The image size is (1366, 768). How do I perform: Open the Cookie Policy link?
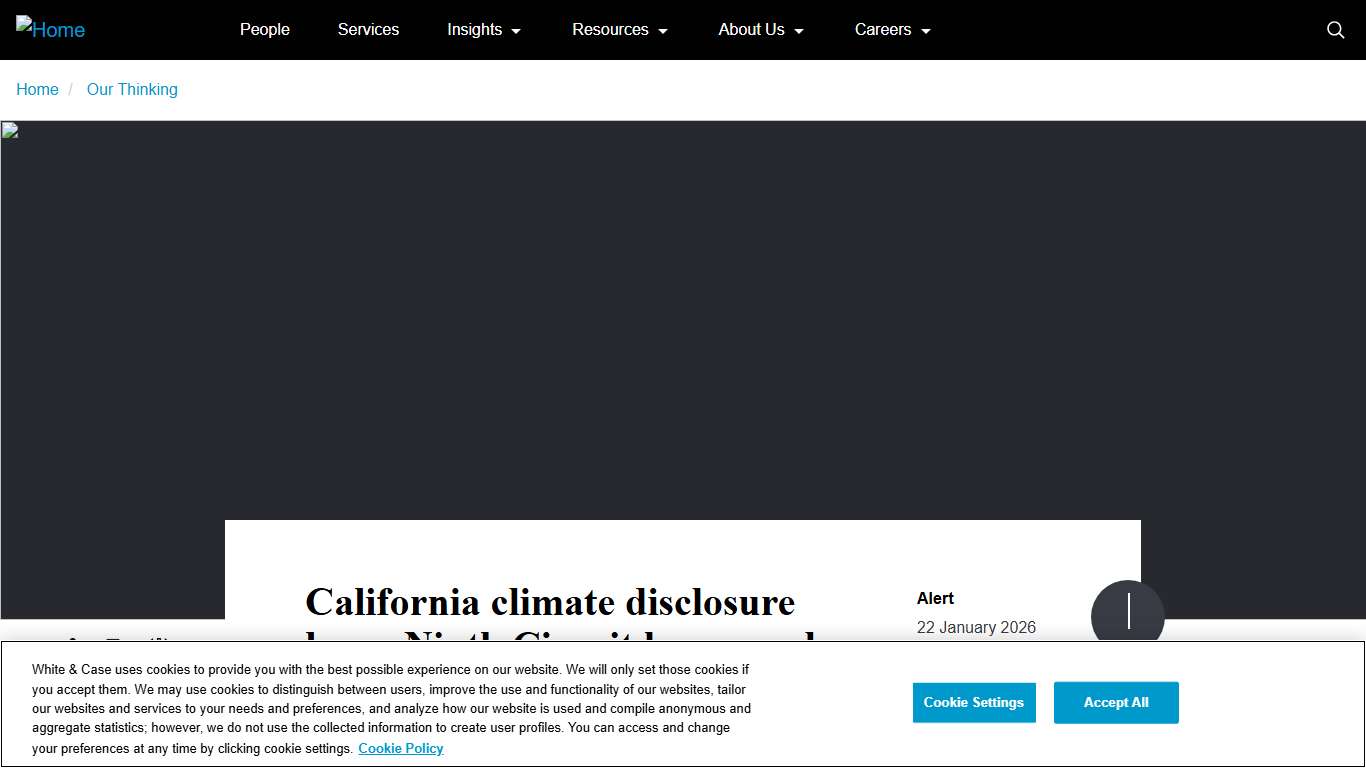point(400,748)
